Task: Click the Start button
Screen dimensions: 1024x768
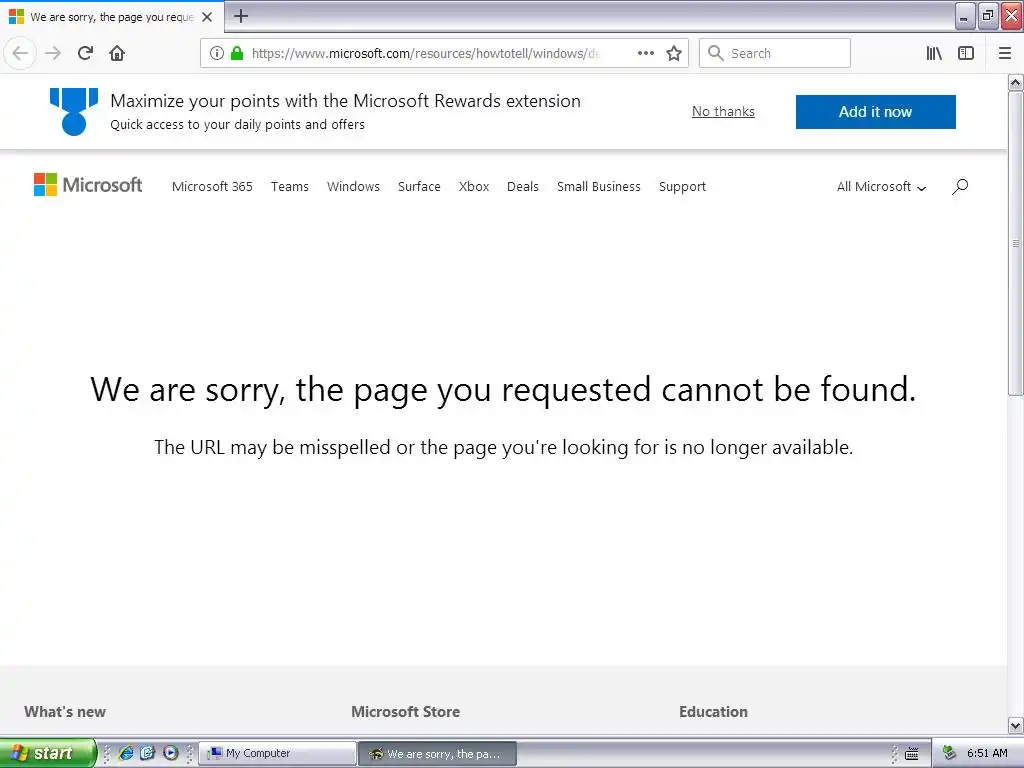Action: 47,753
